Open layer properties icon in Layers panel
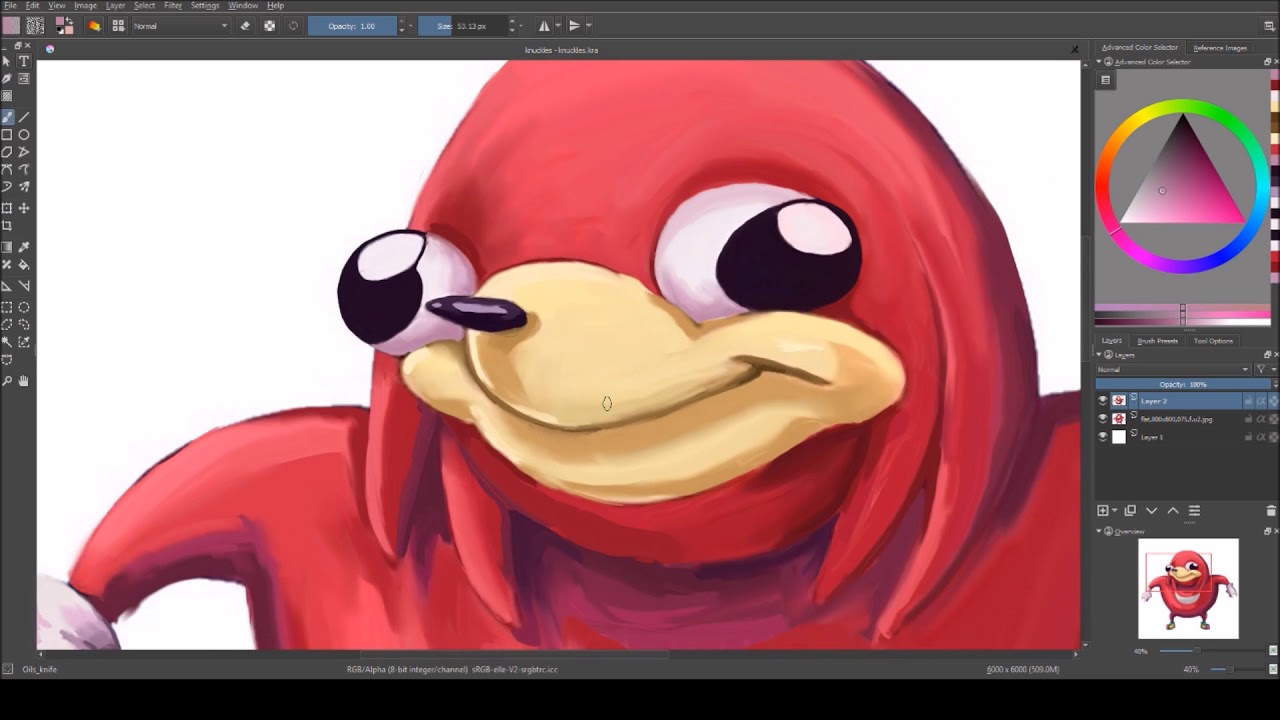 (1194, 511)
